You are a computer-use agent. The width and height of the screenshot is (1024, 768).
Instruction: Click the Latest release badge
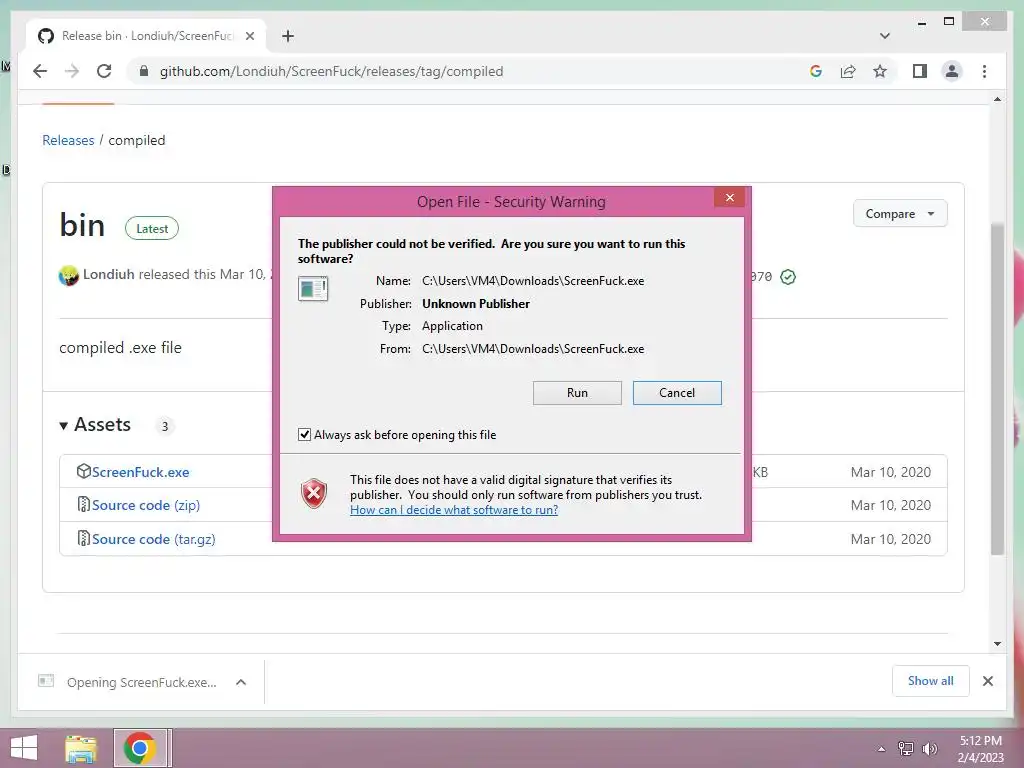tap(152, 229)
